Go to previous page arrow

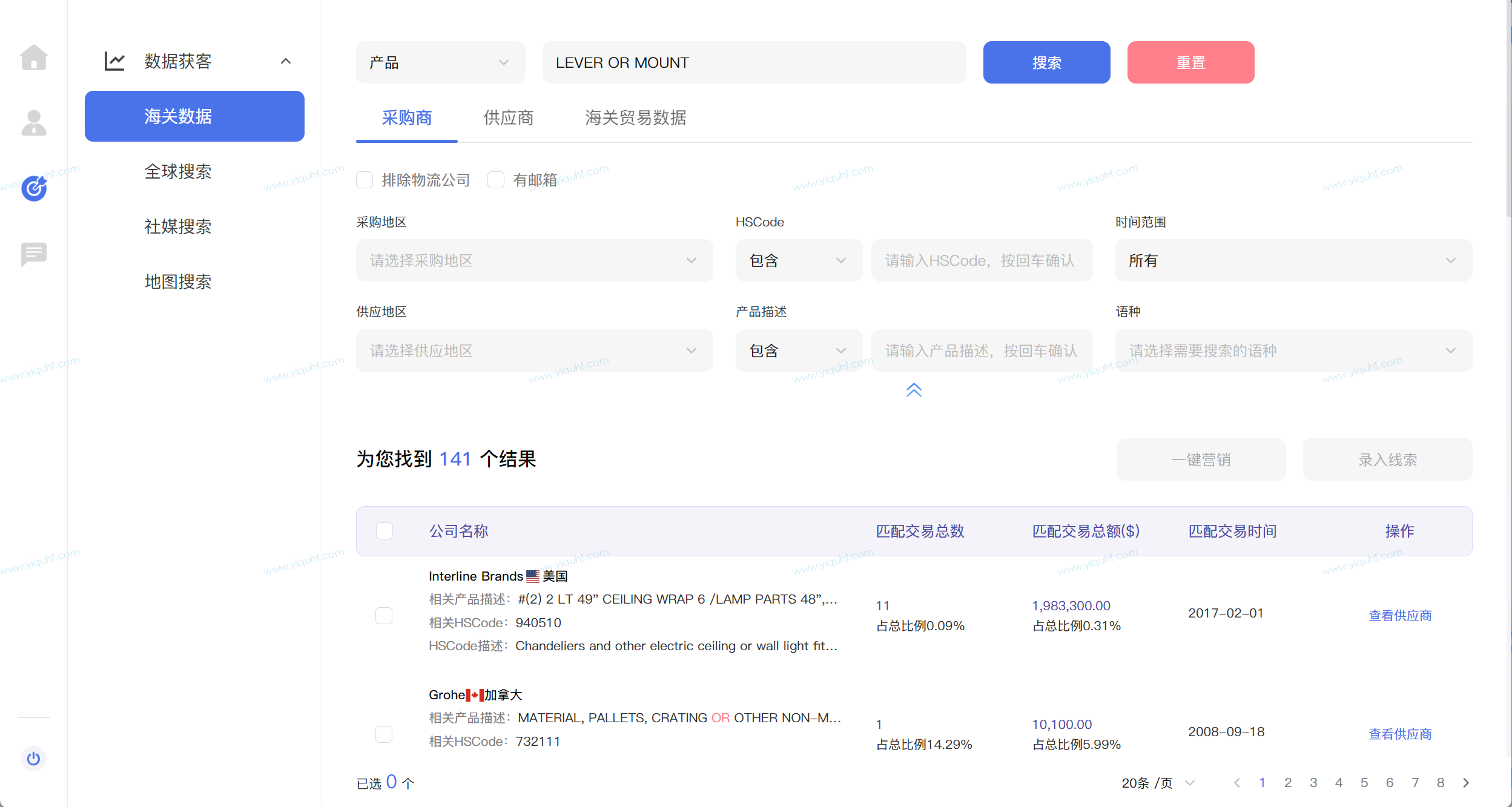coord(1237,783)
